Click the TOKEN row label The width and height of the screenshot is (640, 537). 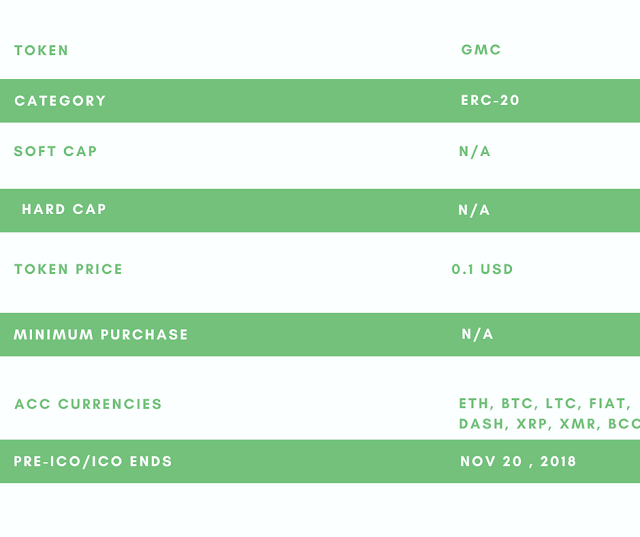click(x=41, y=50)
